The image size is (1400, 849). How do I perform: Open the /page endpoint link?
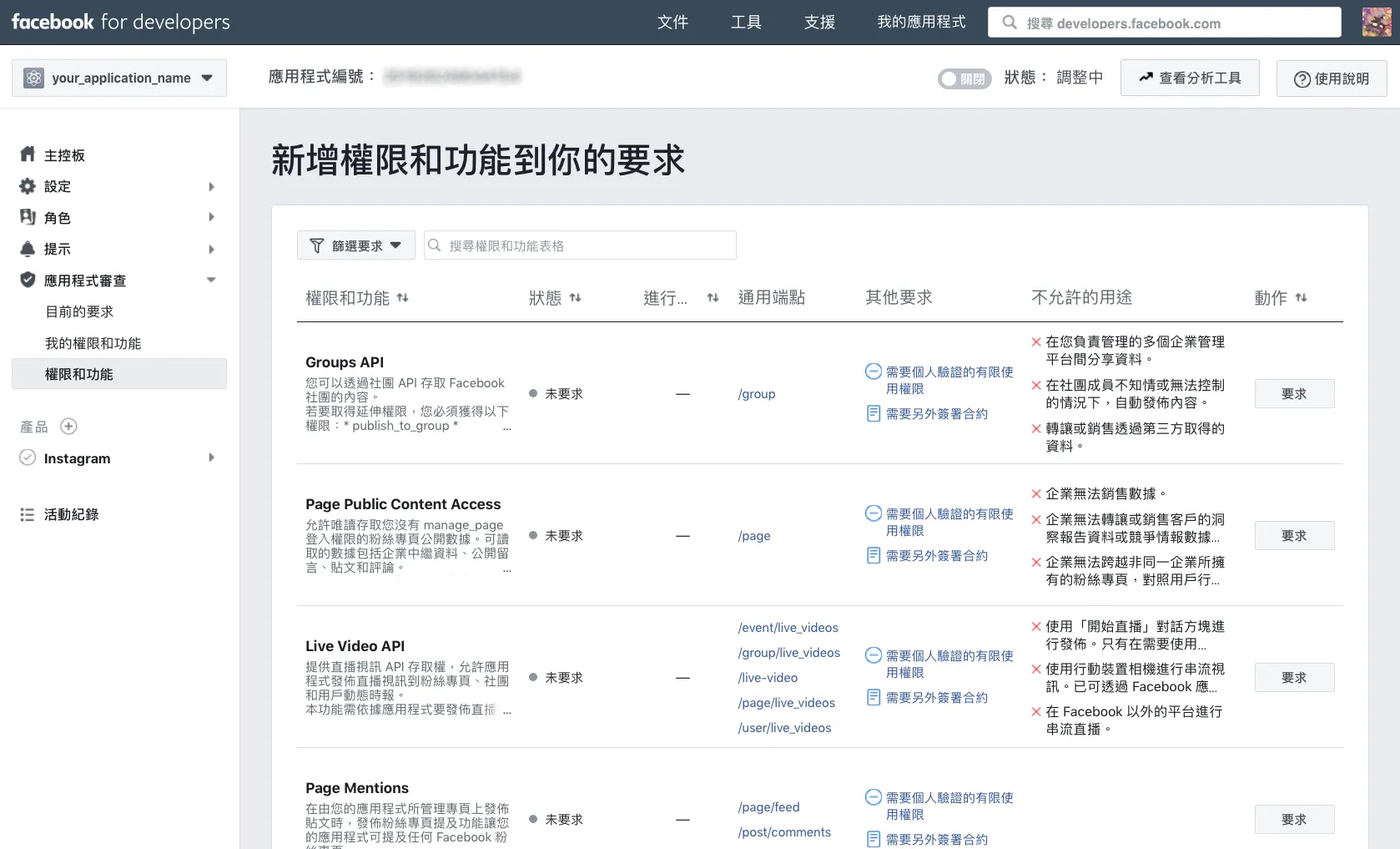tap(754, 536)
